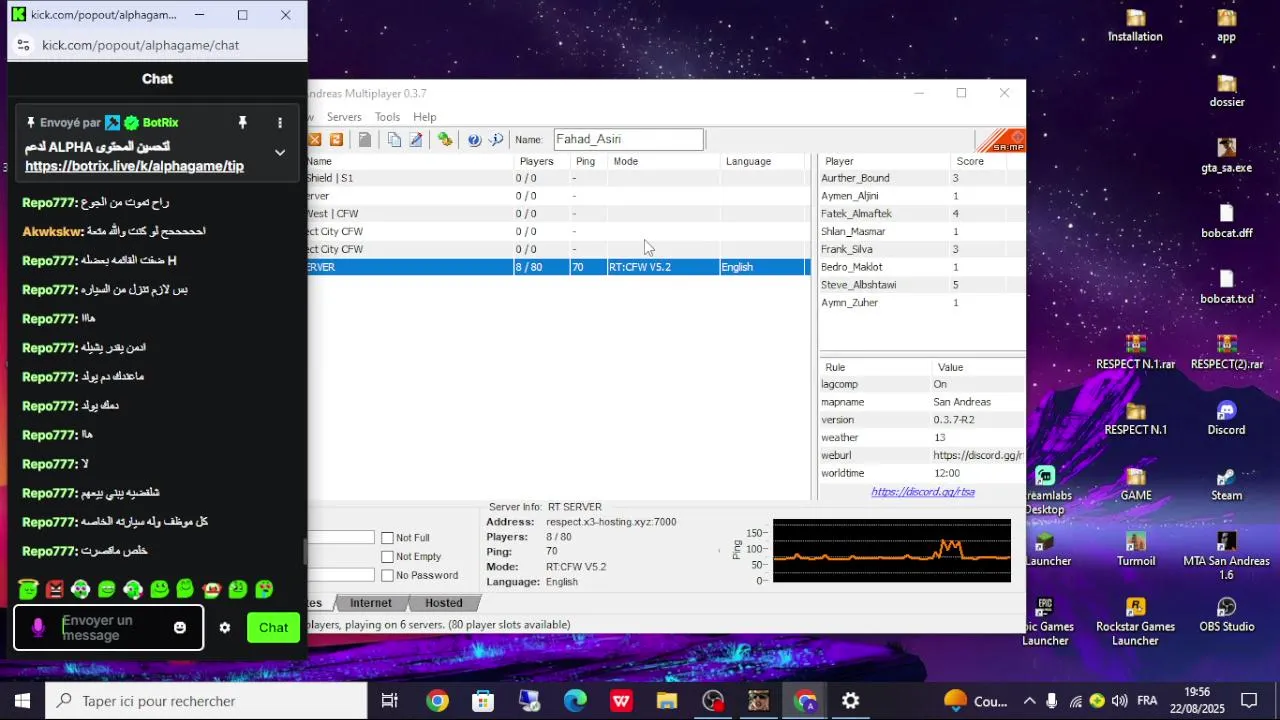Click the SA:MP logo in the toolbar
1280x720 pixels.
tap(1001, 140)
